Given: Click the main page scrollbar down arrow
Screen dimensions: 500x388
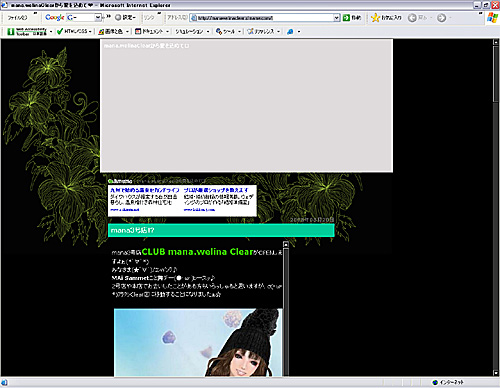Looking at the screenshot, I should (x=496, y=373).
